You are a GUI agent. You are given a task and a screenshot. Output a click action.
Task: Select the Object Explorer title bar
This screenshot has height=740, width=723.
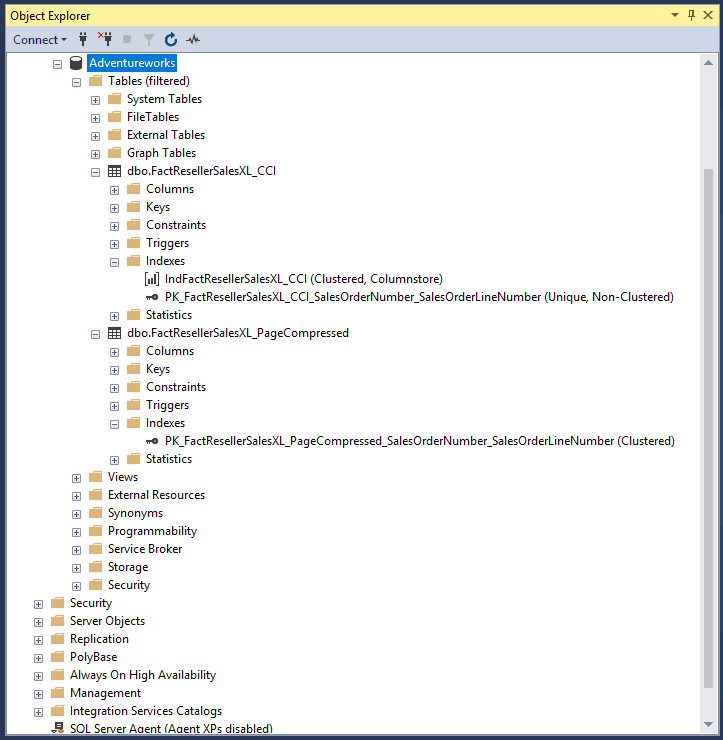click(x=362, y=16)
